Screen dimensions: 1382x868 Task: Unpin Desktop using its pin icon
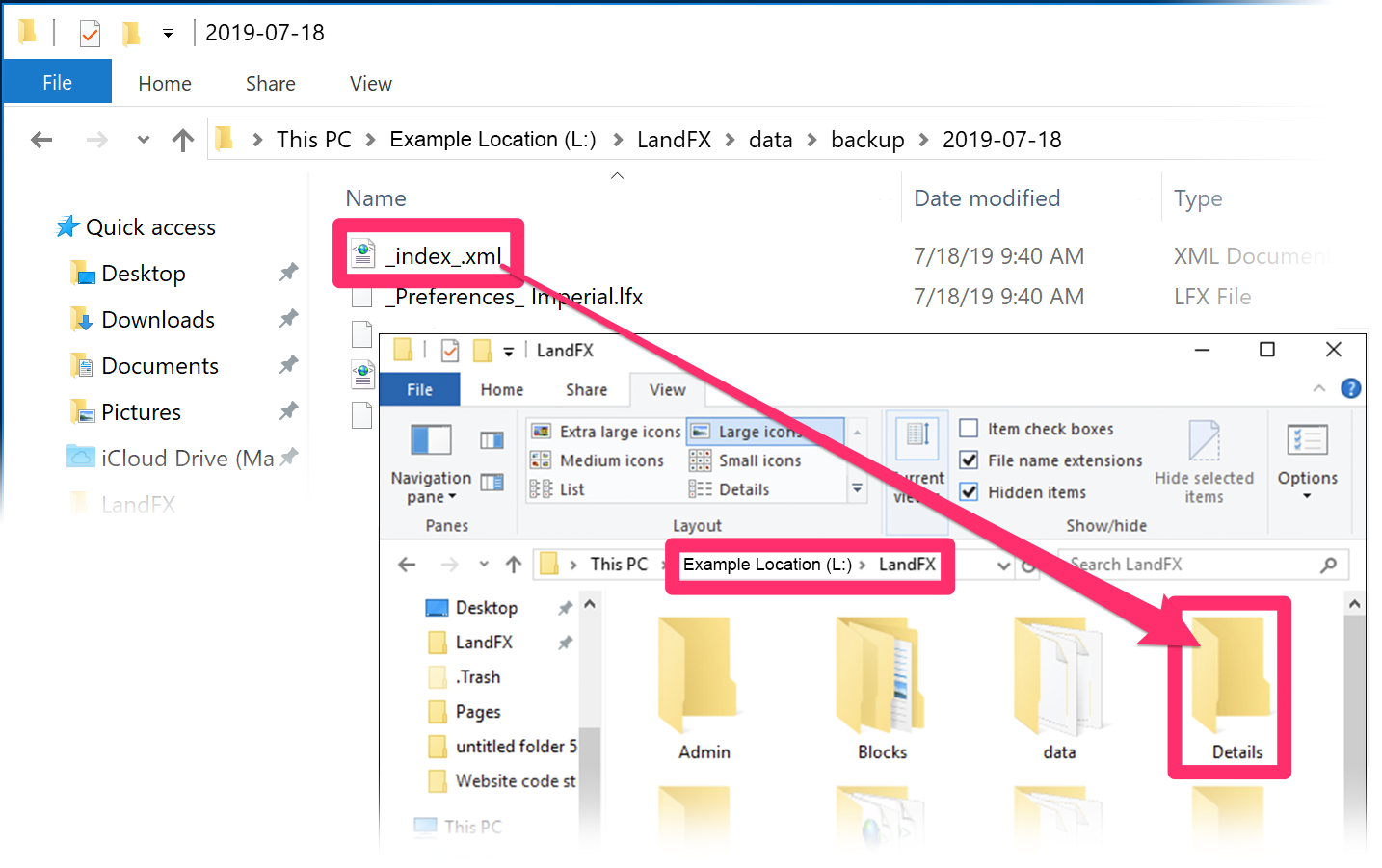[x=288, y=273]
